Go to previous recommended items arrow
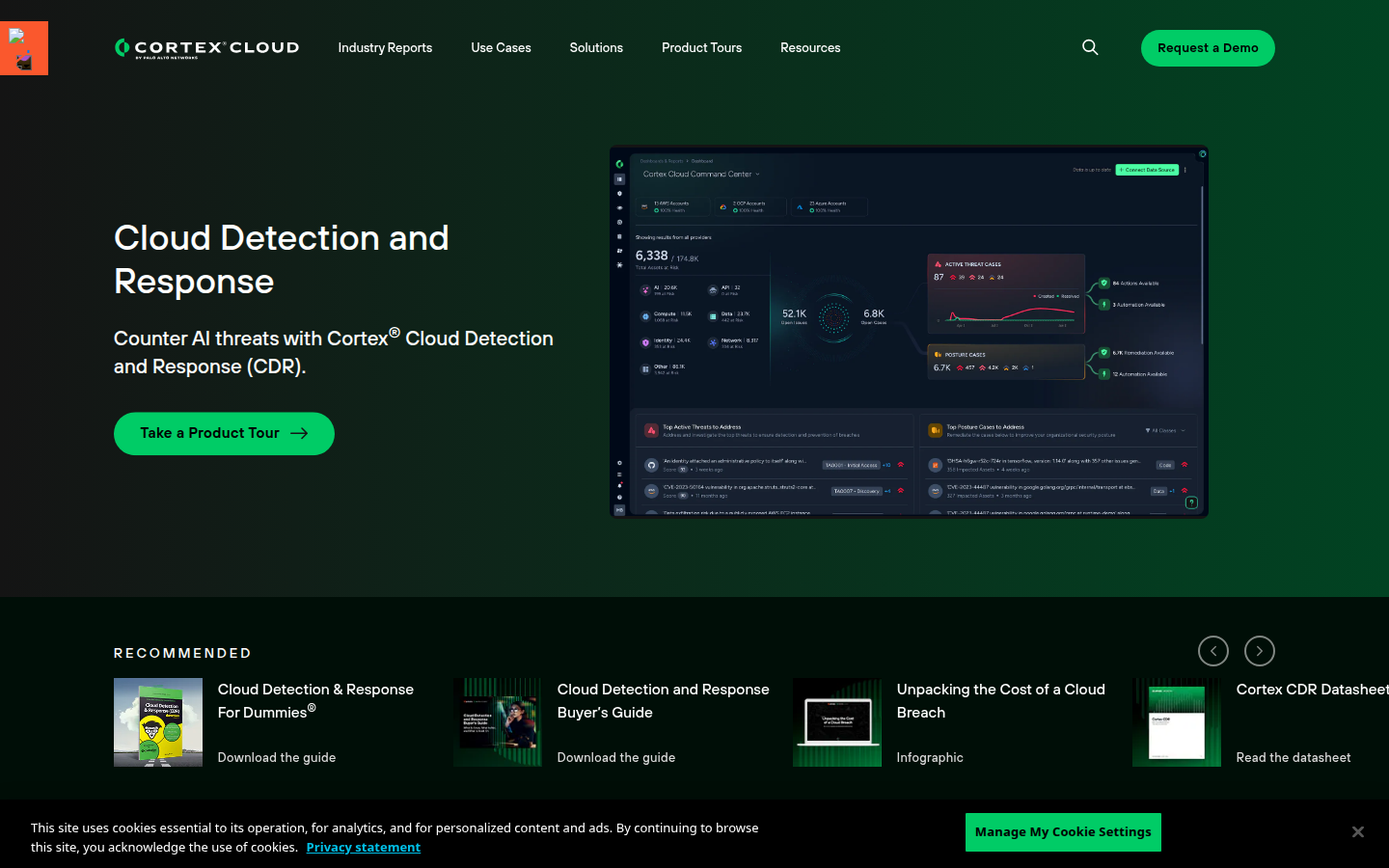 coord(1213,651)
